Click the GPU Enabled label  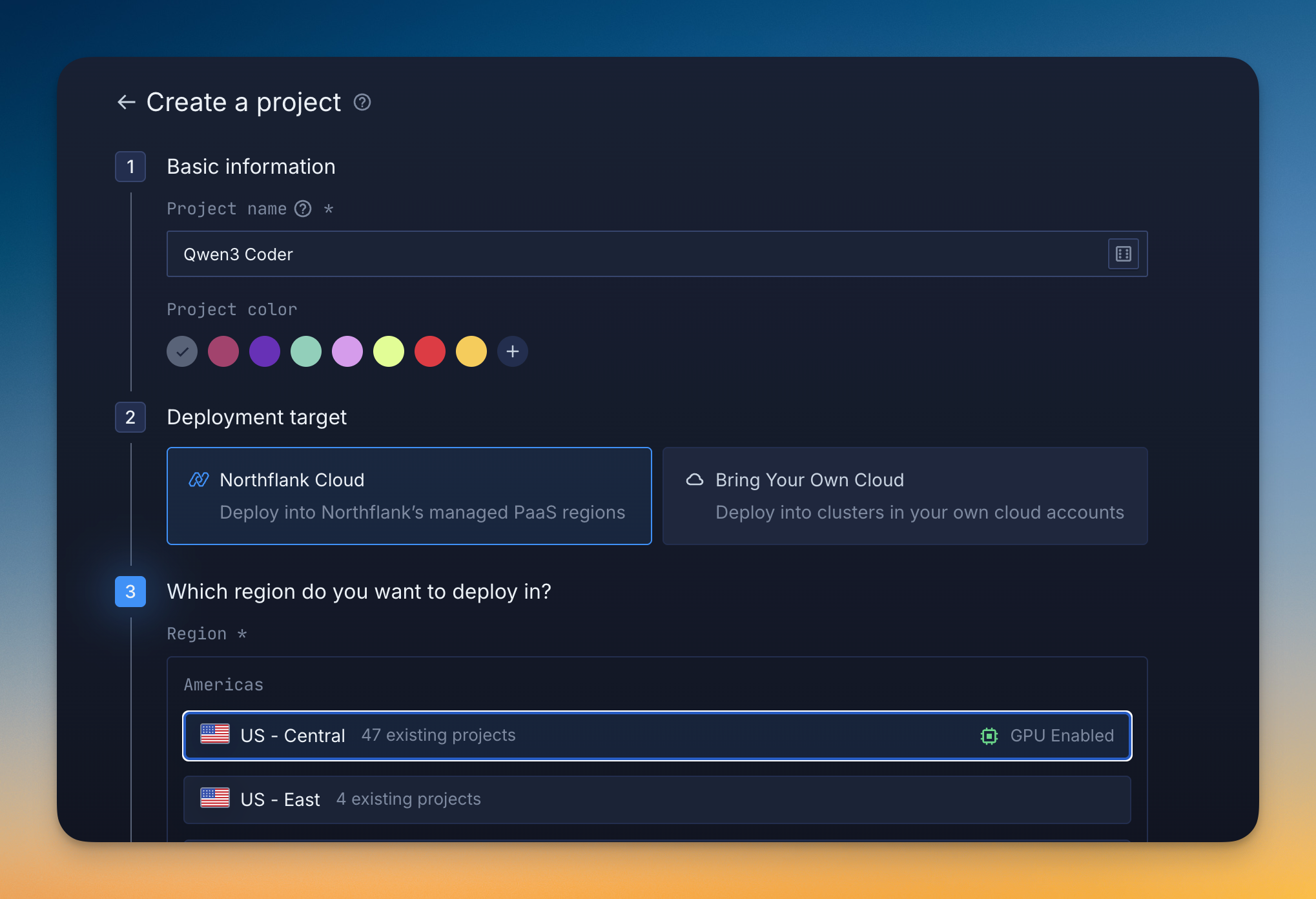coord(1062,736)
